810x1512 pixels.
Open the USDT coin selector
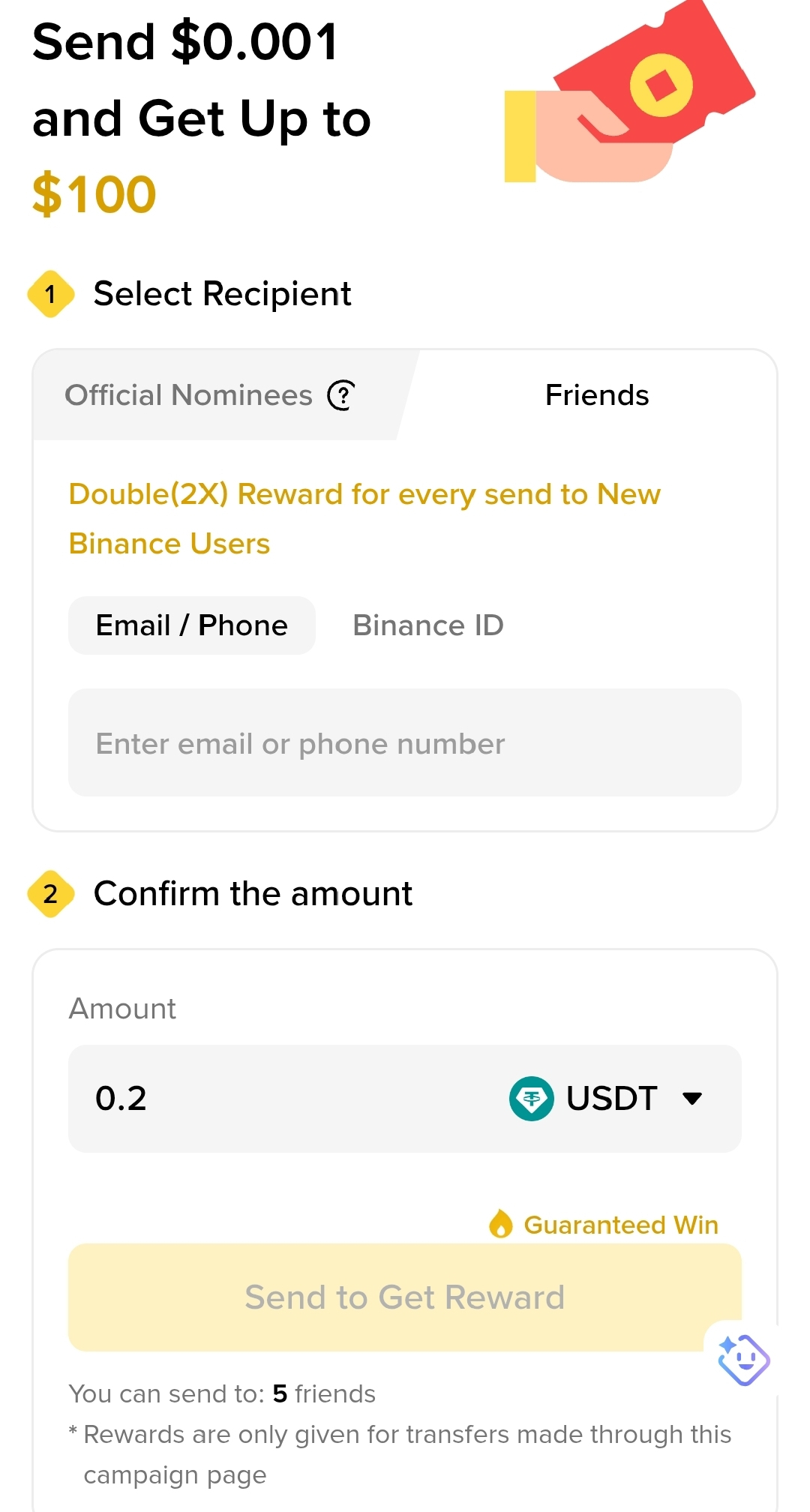click(606, 1099)
